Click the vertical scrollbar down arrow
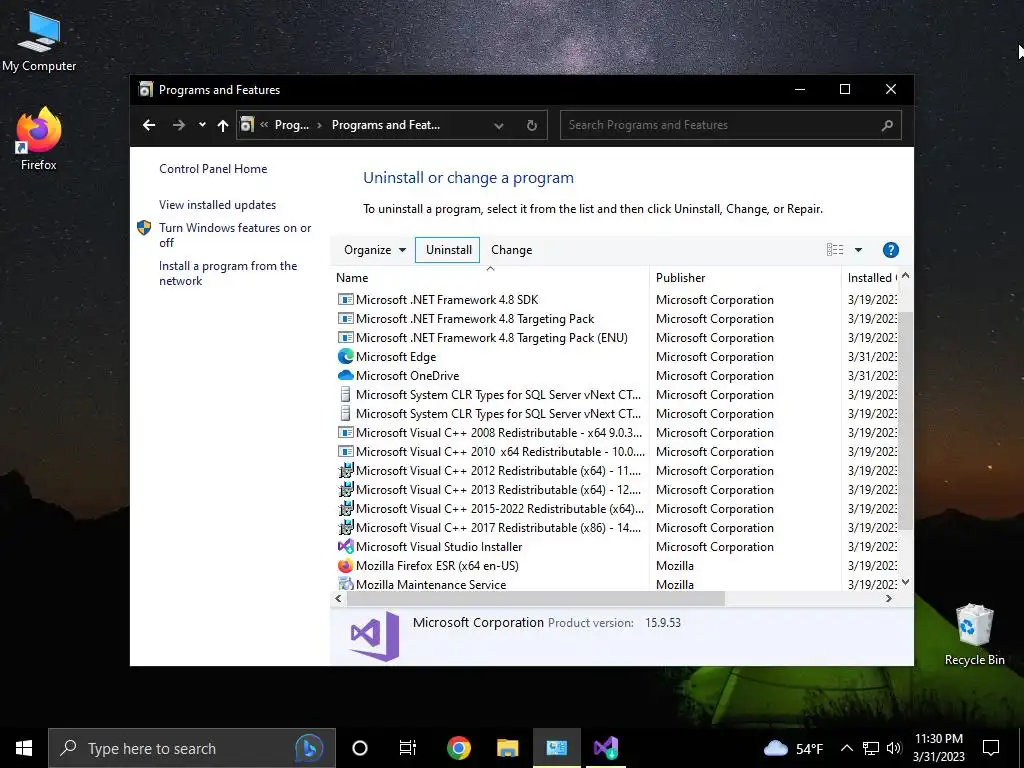1024x768 pixels. click(905, 582)
